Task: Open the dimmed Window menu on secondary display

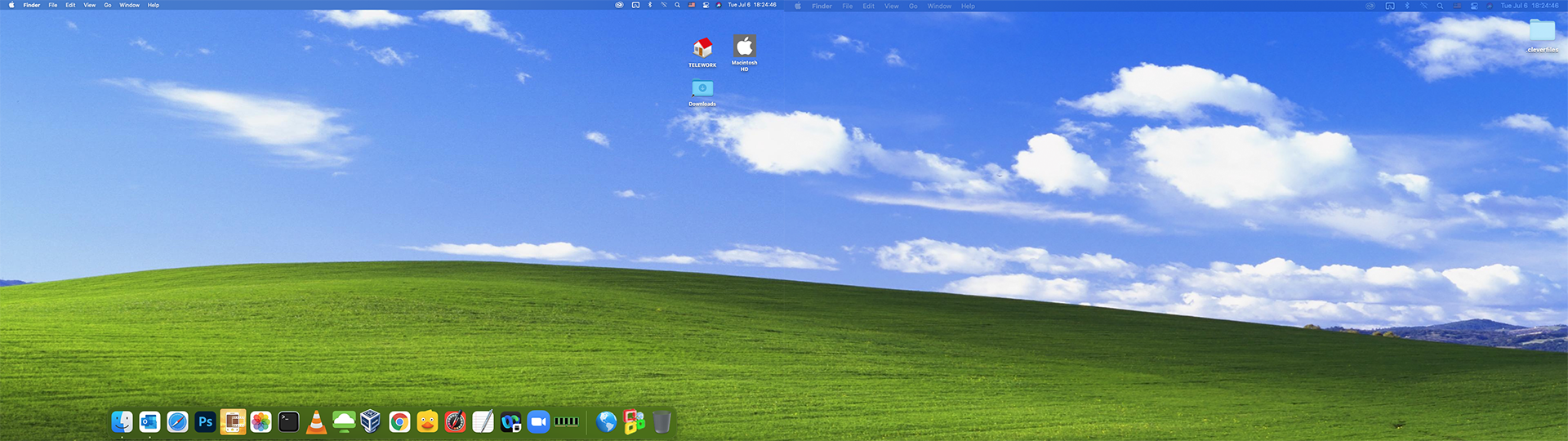Action: pyautogui.click(x=939, y=6)
